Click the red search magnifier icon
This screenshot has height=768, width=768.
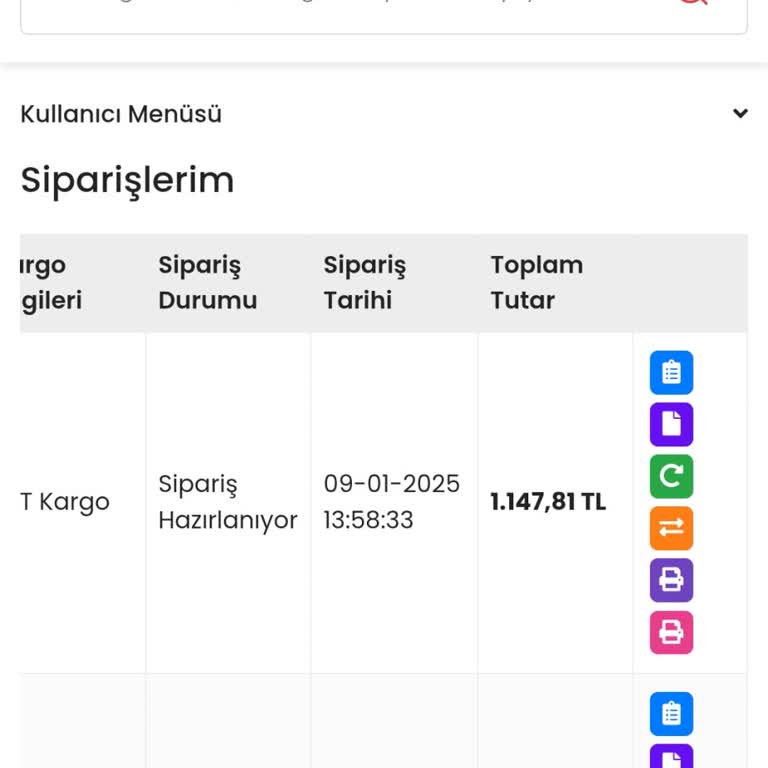[x=692, y=3]
